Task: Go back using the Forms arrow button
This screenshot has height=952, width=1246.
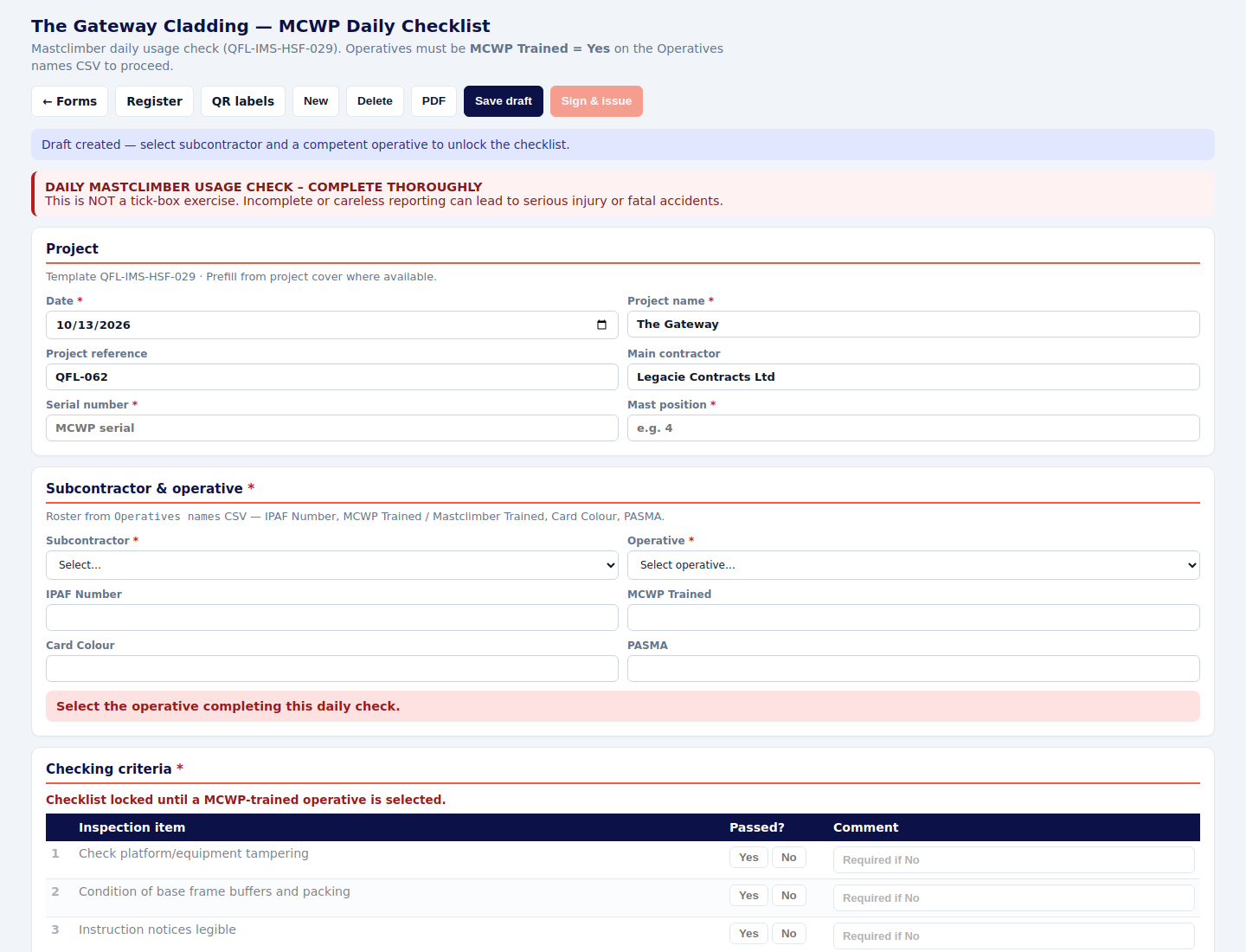Action: pos(70,101)
